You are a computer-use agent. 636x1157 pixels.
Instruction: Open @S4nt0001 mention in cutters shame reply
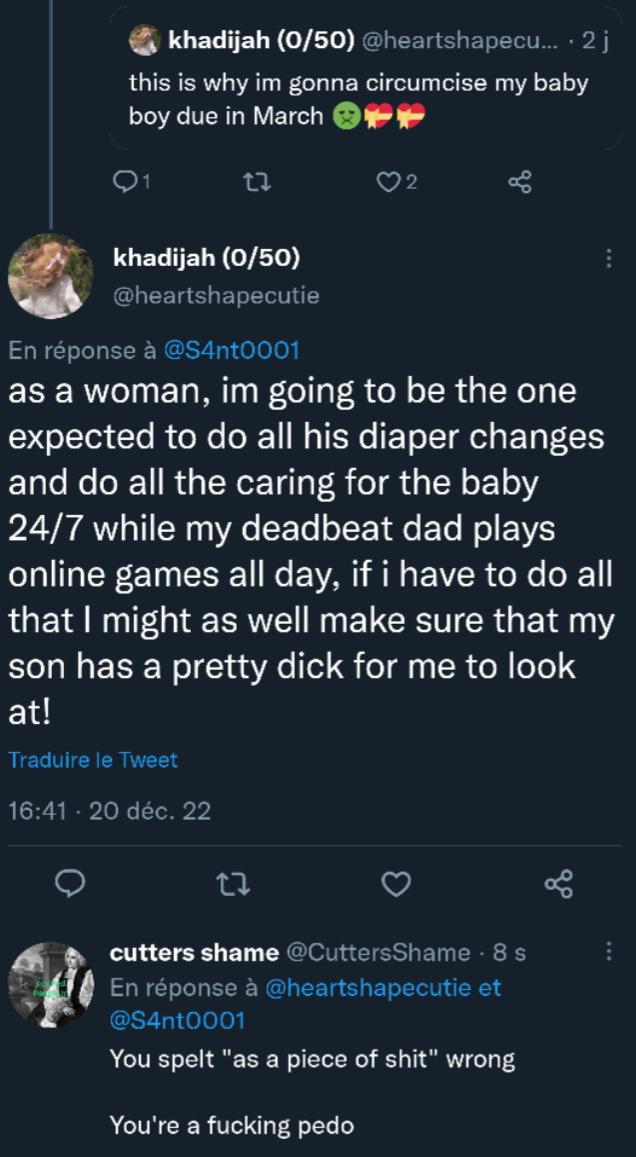[177, 1020]
